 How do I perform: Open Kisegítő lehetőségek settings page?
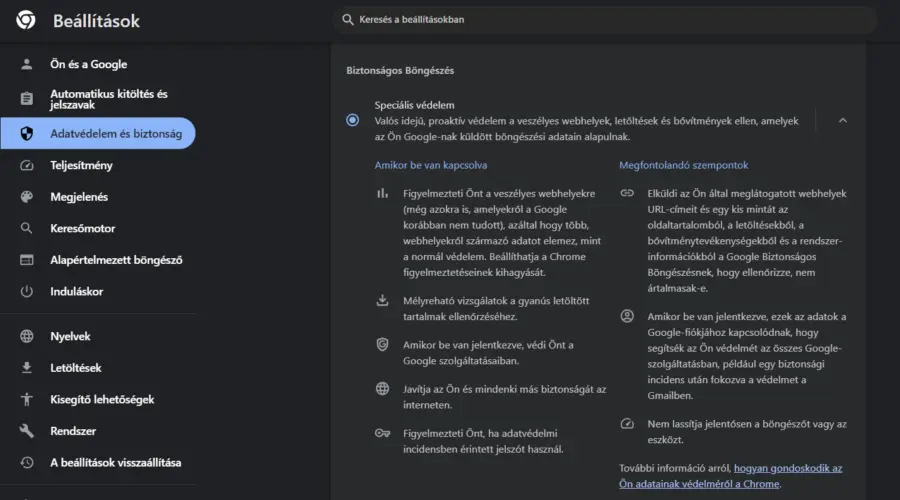pos(102,400)
